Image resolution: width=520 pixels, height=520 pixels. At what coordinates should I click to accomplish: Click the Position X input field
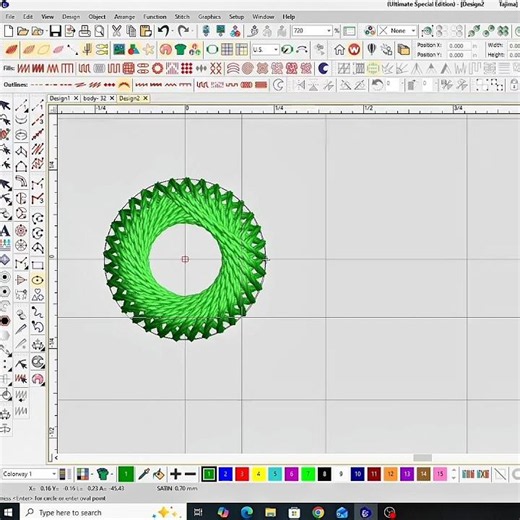458,46
